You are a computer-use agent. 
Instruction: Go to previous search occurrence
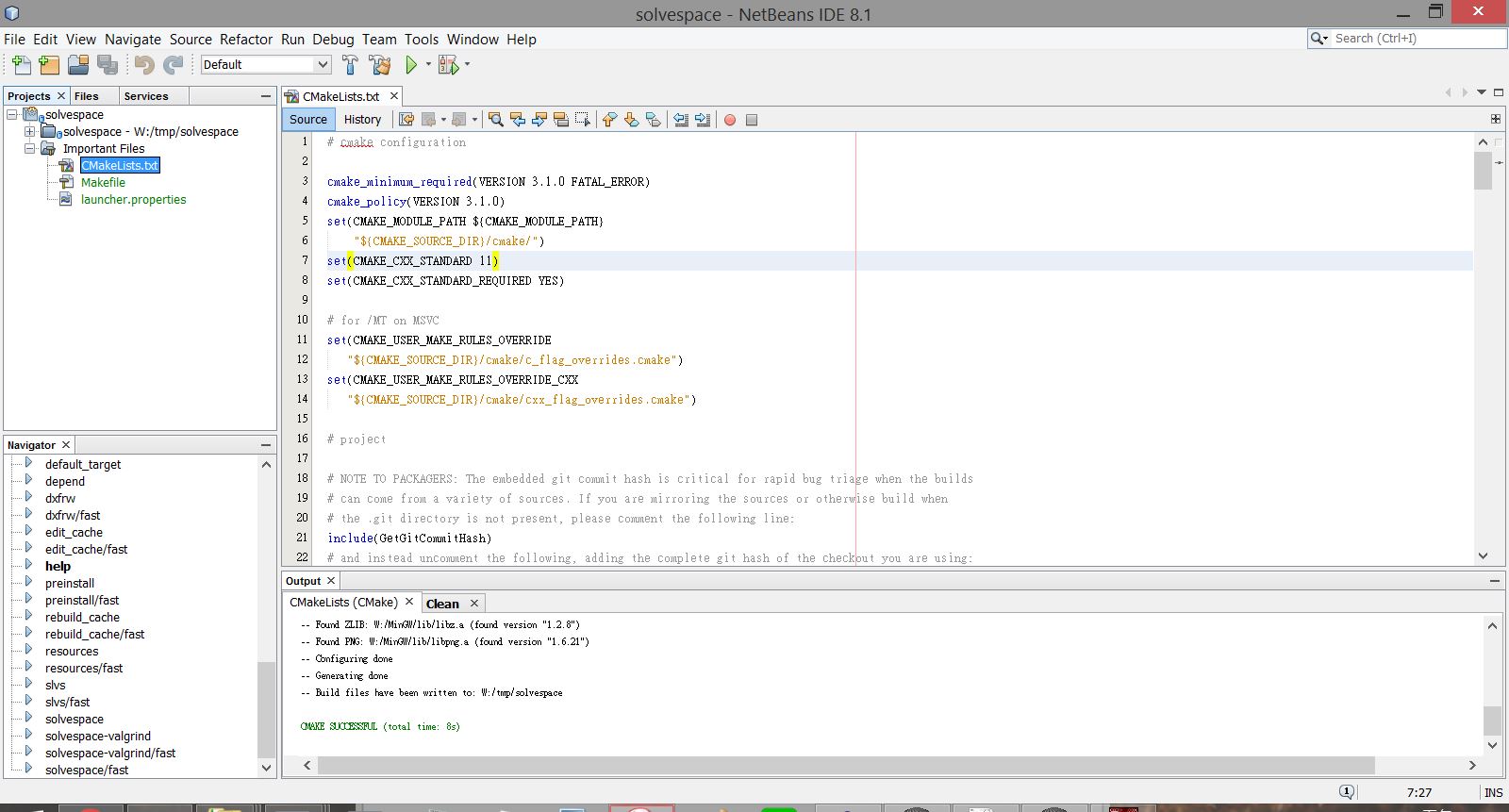pos(517,120)
